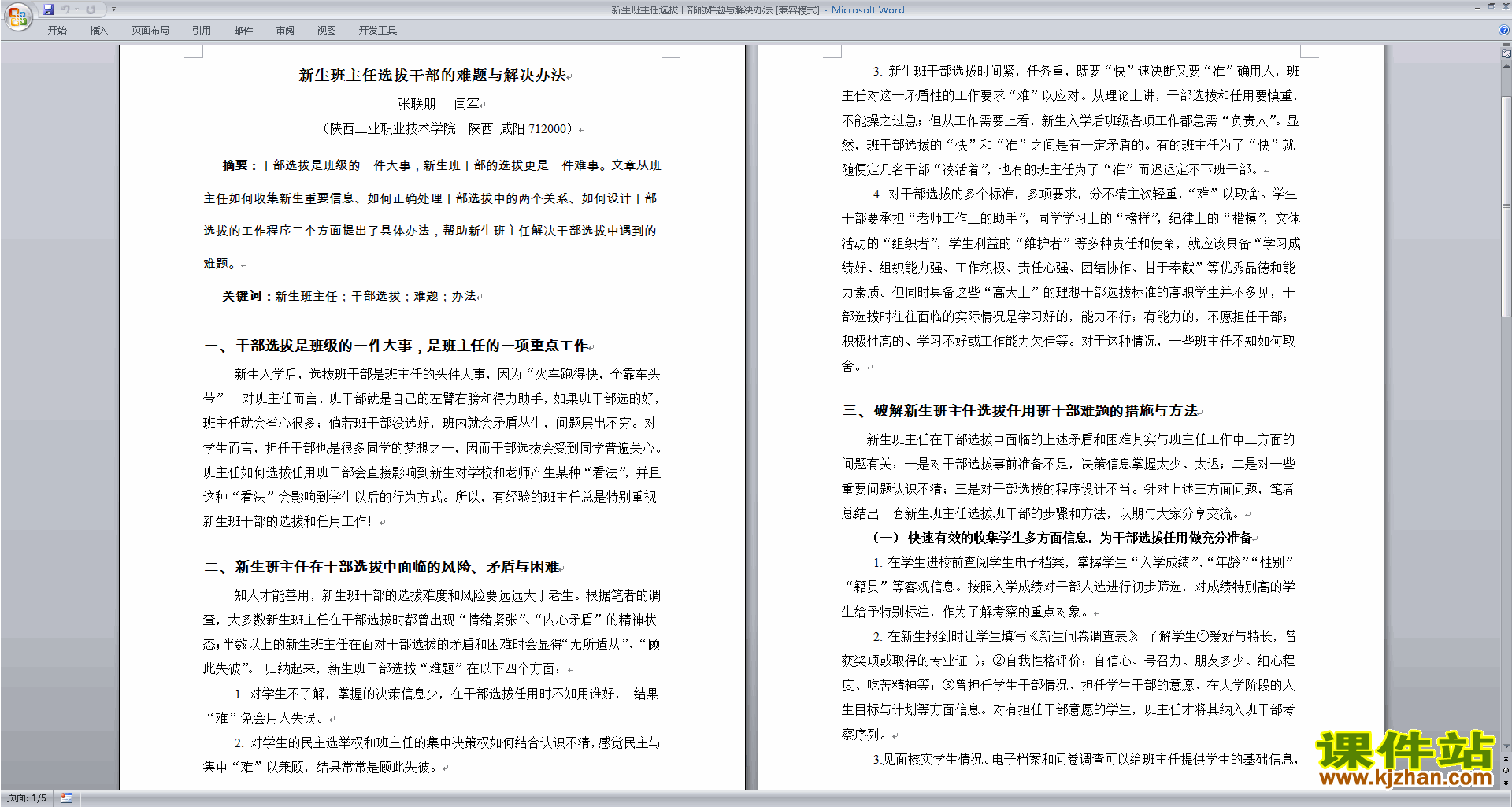Click the affiliation line with 712000

click(x=450, y=128)
